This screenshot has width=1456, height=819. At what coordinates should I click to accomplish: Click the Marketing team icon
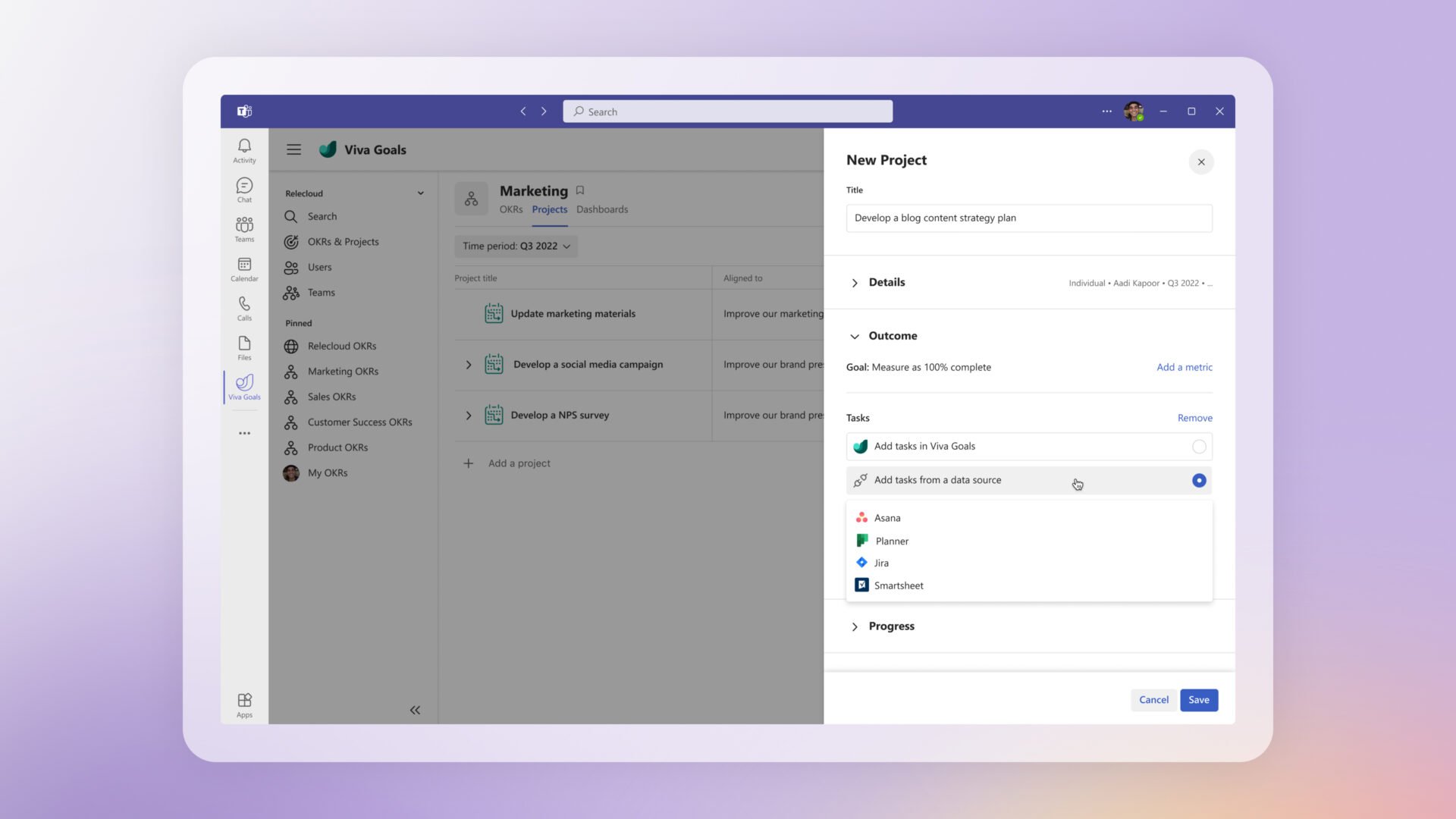tap(471, 199)
